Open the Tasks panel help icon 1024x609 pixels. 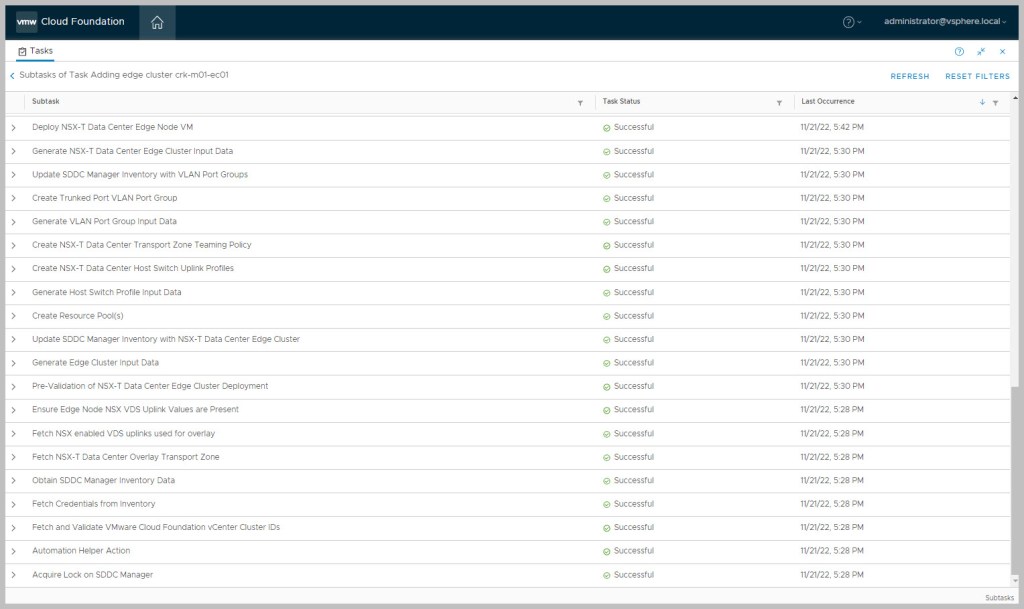[x=959, y=51]
